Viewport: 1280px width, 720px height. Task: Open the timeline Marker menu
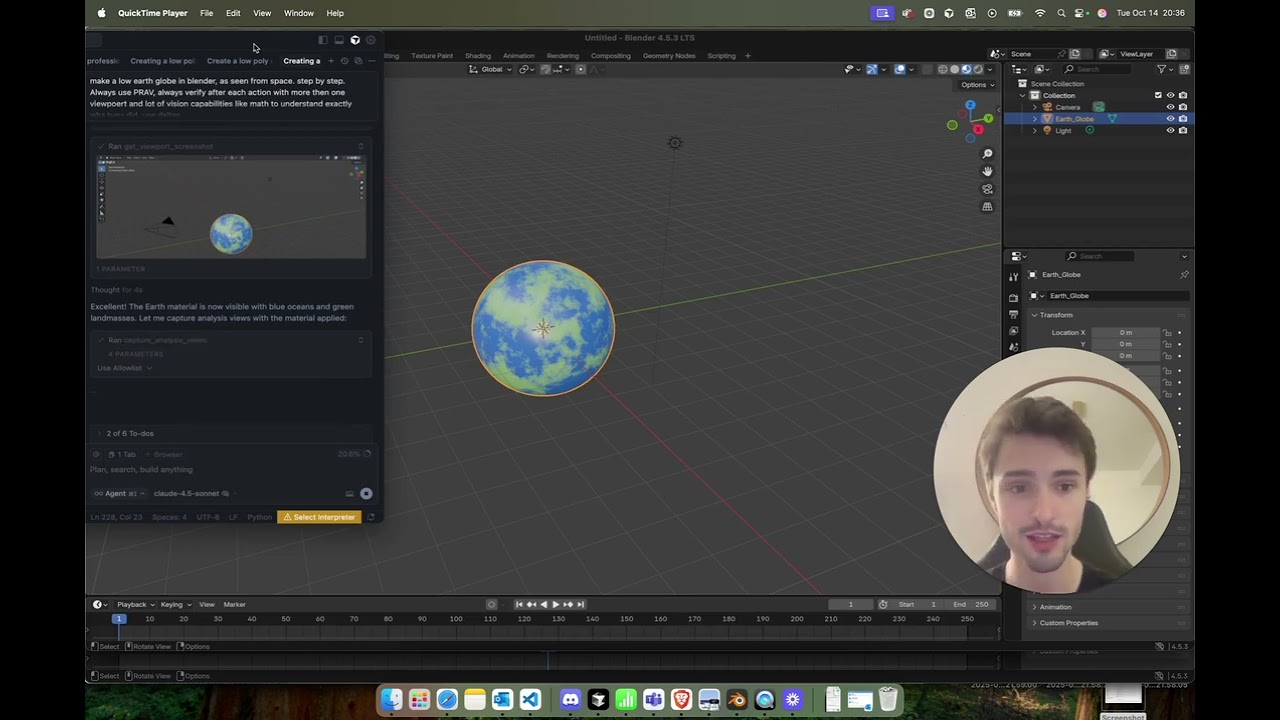(x=234, y=604)
